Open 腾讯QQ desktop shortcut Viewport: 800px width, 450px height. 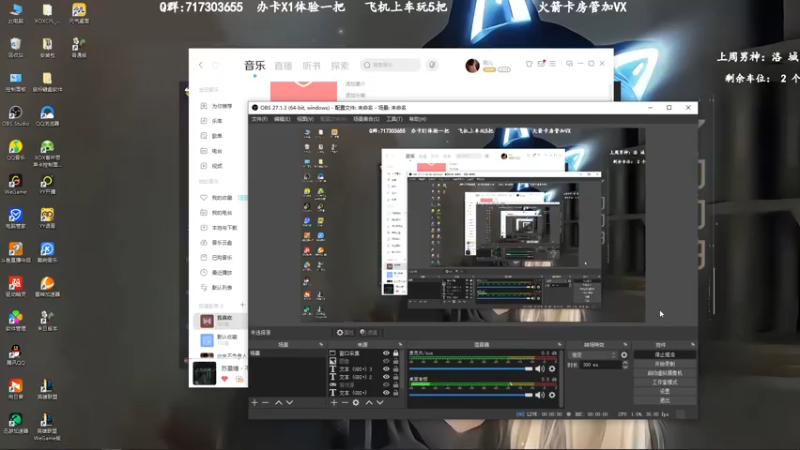point(15,355)
